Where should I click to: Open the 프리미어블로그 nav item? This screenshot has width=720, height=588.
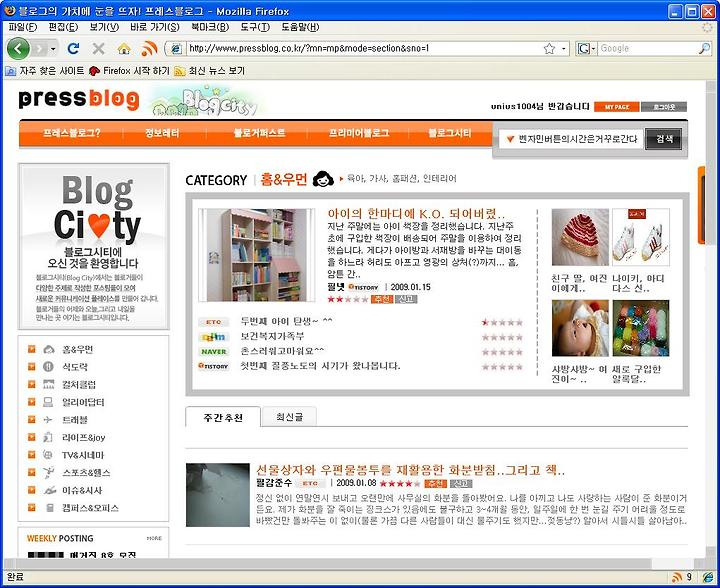click(359, 133)
